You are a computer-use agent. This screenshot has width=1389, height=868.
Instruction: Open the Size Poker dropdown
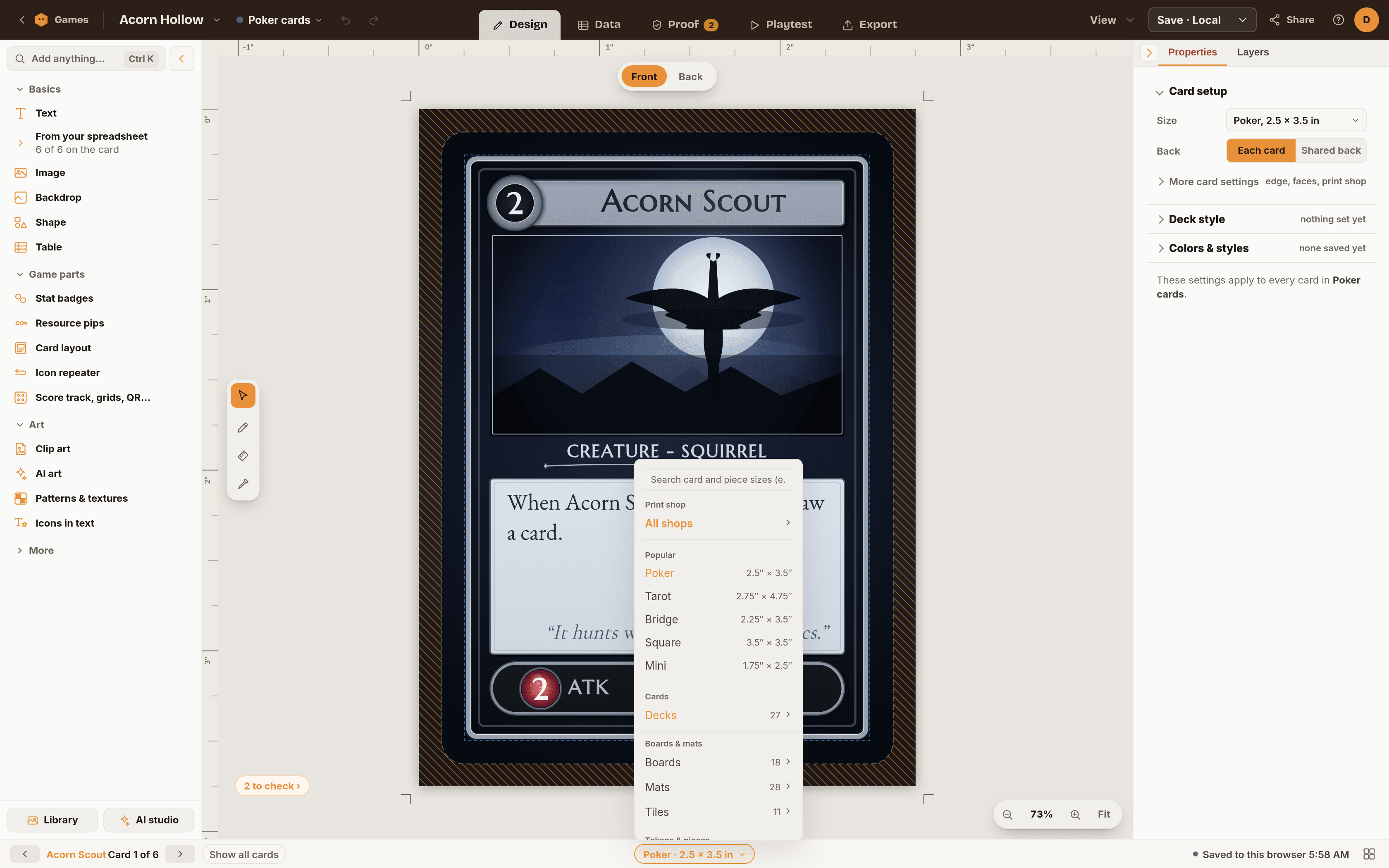pos(1296,121)
